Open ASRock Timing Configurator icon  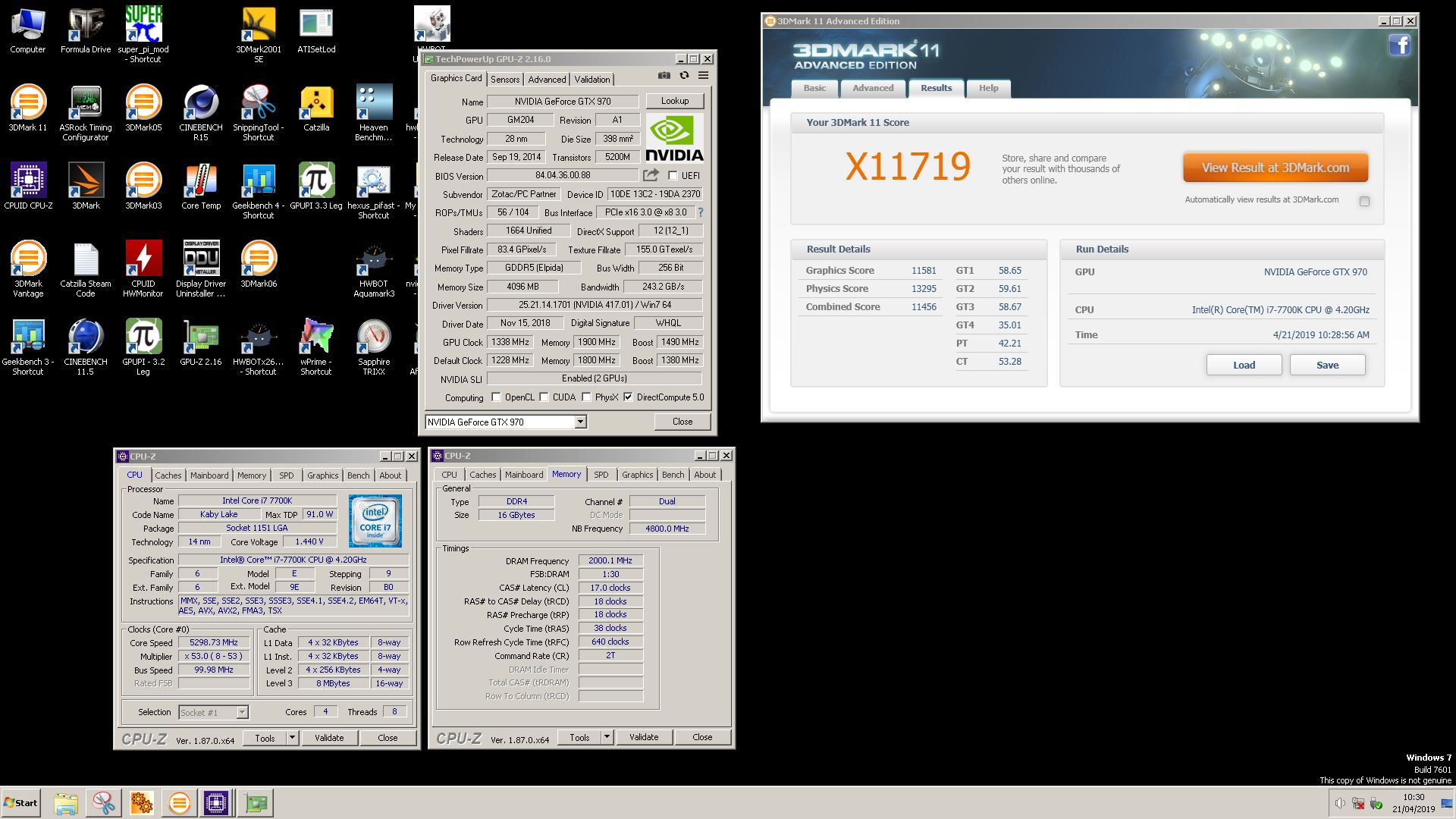(86, 112)
